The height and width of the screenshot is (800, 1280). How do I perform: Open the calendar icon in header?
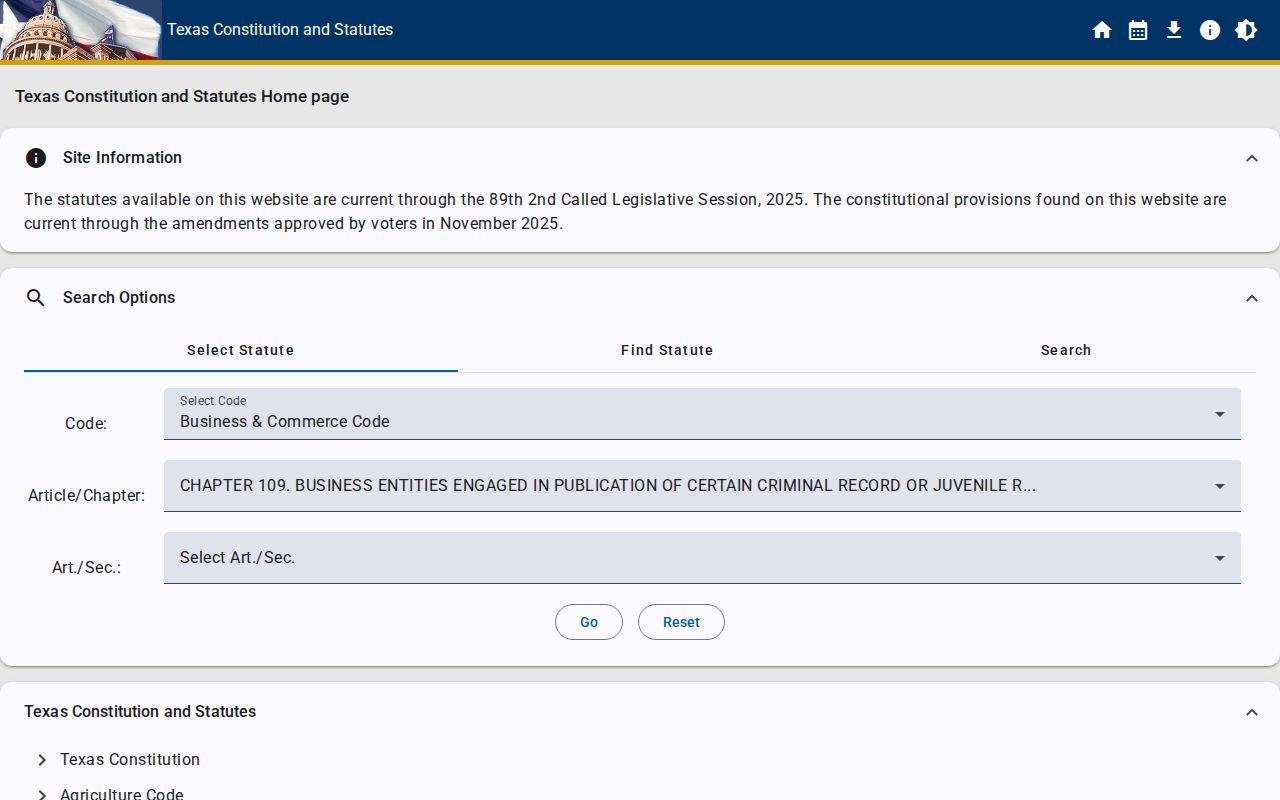(1138, 30)
